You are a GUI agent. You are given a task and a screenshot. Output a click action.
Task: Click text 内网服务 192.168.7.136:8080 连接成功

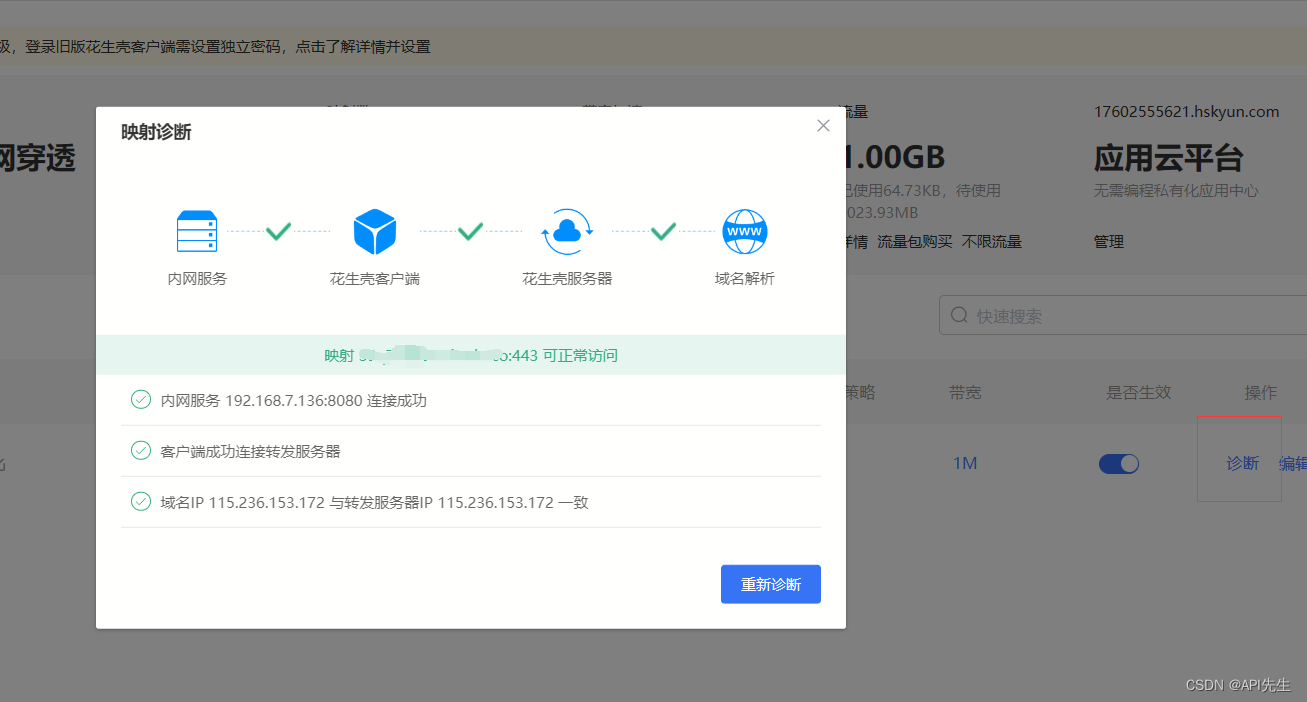pyautogui.click(x=294, y=401)
